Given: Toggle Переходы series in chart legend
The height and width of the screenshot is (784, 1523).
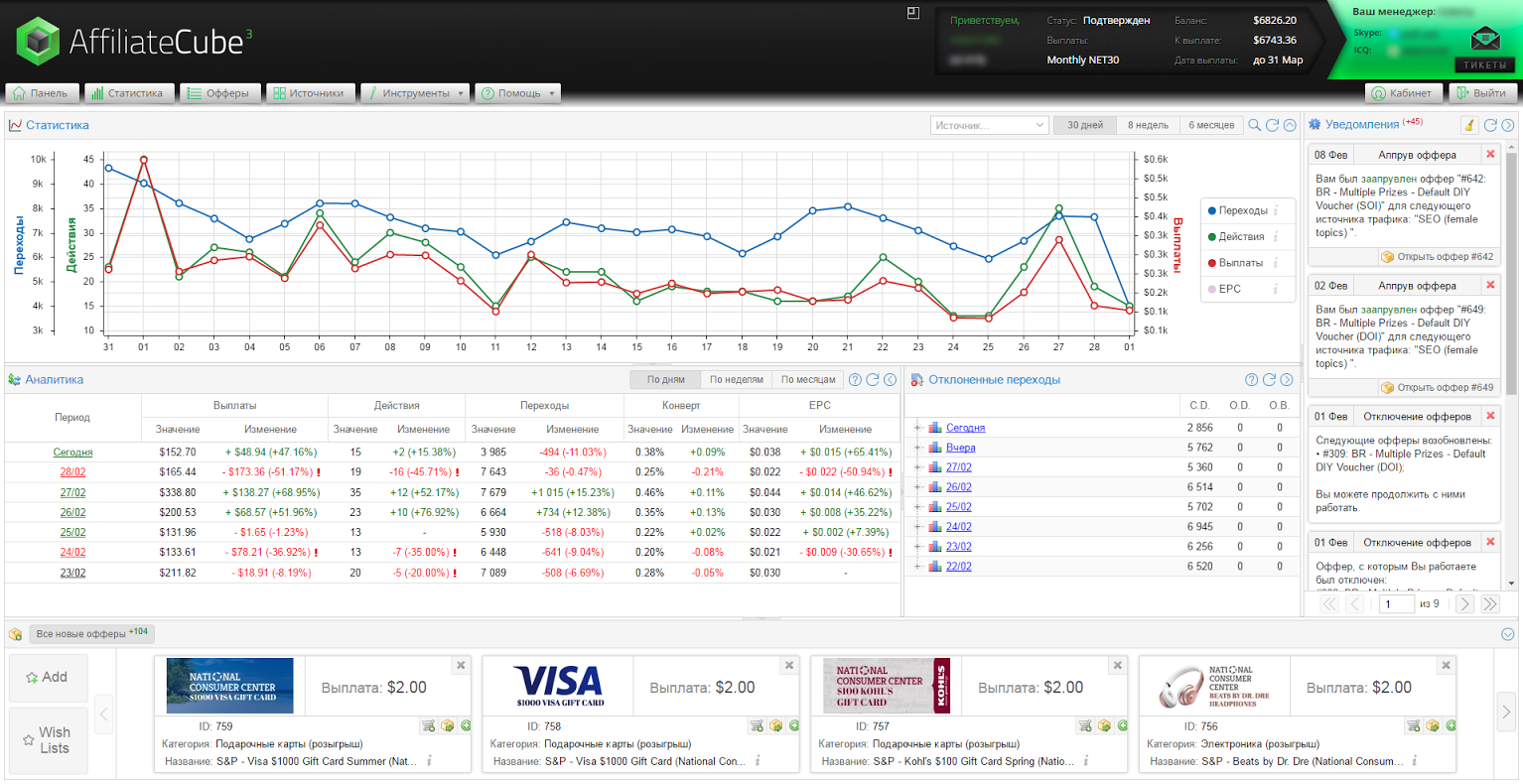Looking at the screenshot, I should (x=1242, y=210).
